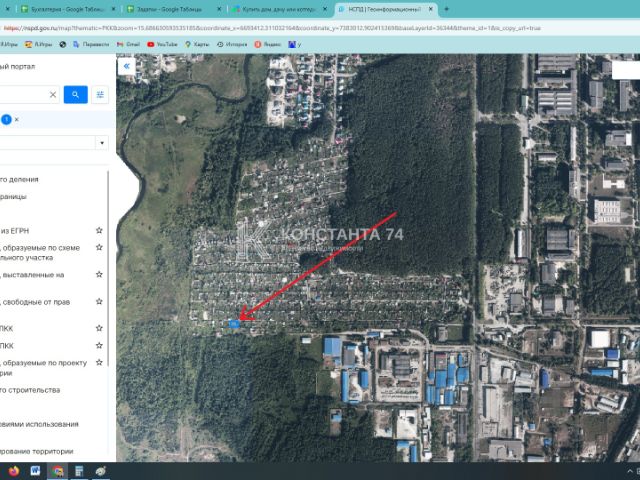Viewport: 640px width, 480px height.
Task: Star the 'образуемые по проекту' layer
Action: click(99, 362)
